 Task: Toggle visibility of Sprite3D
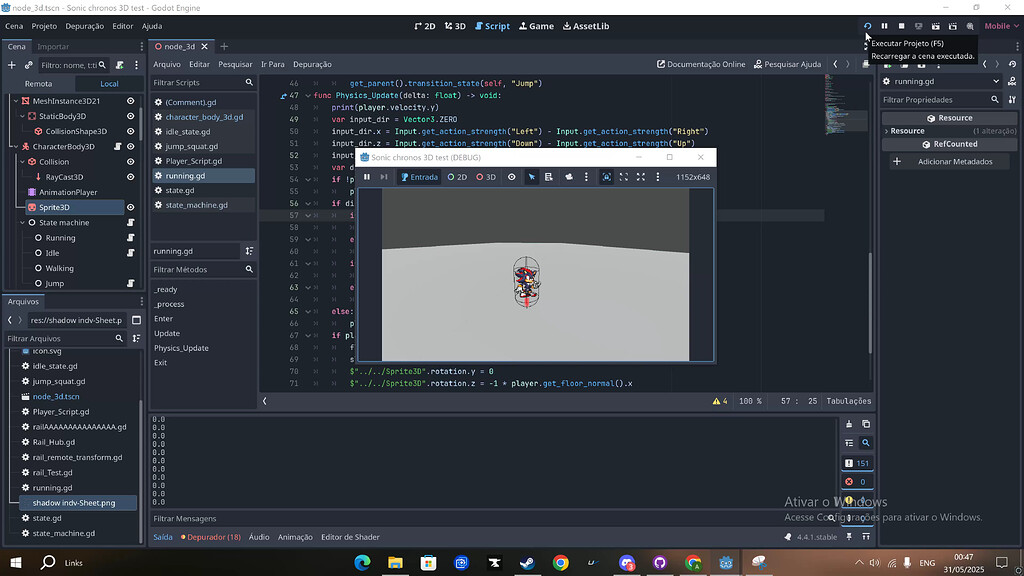click(131, 207)
